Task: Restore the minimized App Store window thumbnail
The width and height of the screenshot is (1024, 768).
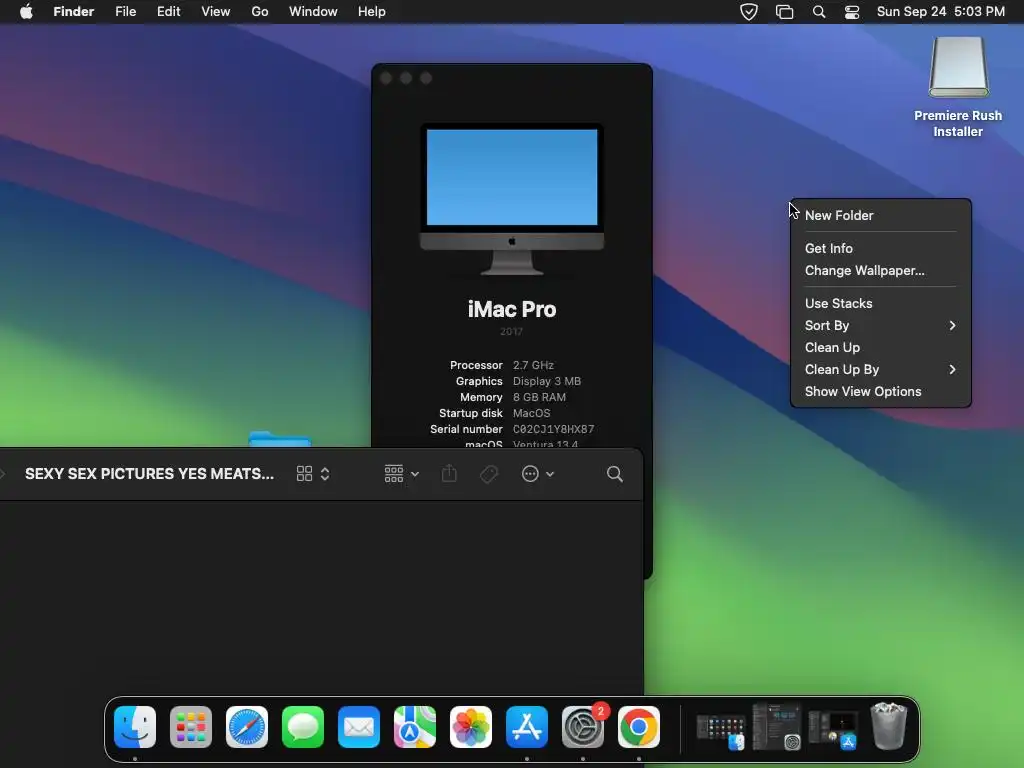Action: pos(833,729)
